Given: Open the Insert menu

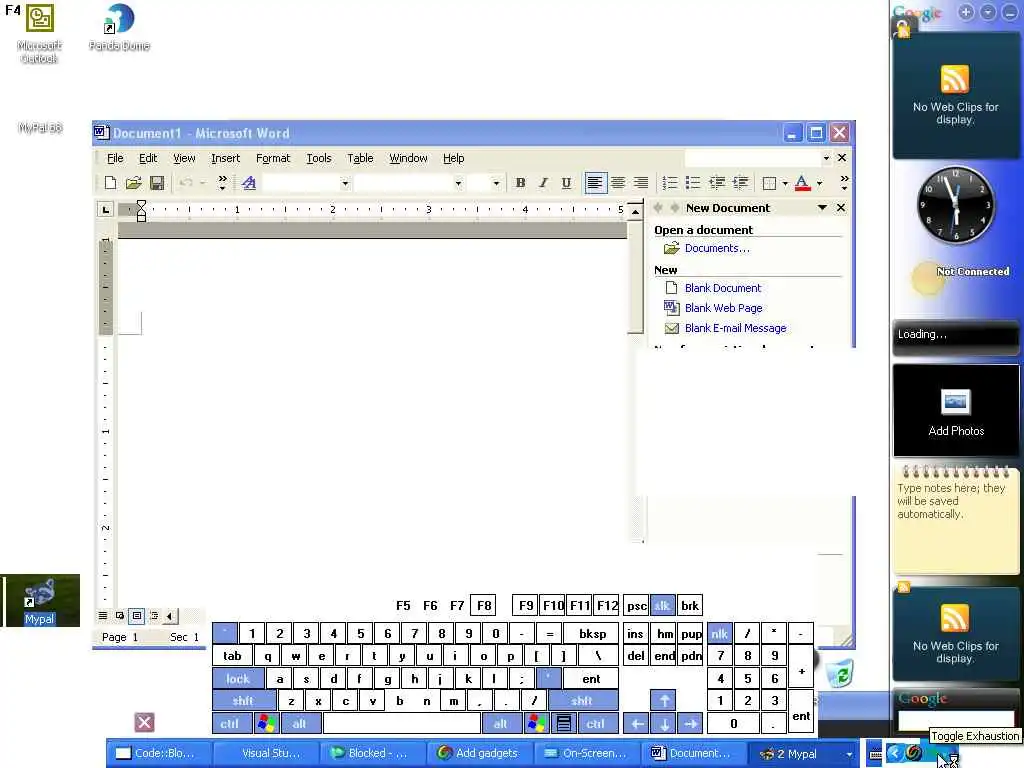Looking at the screenshot, I should 225,158.
